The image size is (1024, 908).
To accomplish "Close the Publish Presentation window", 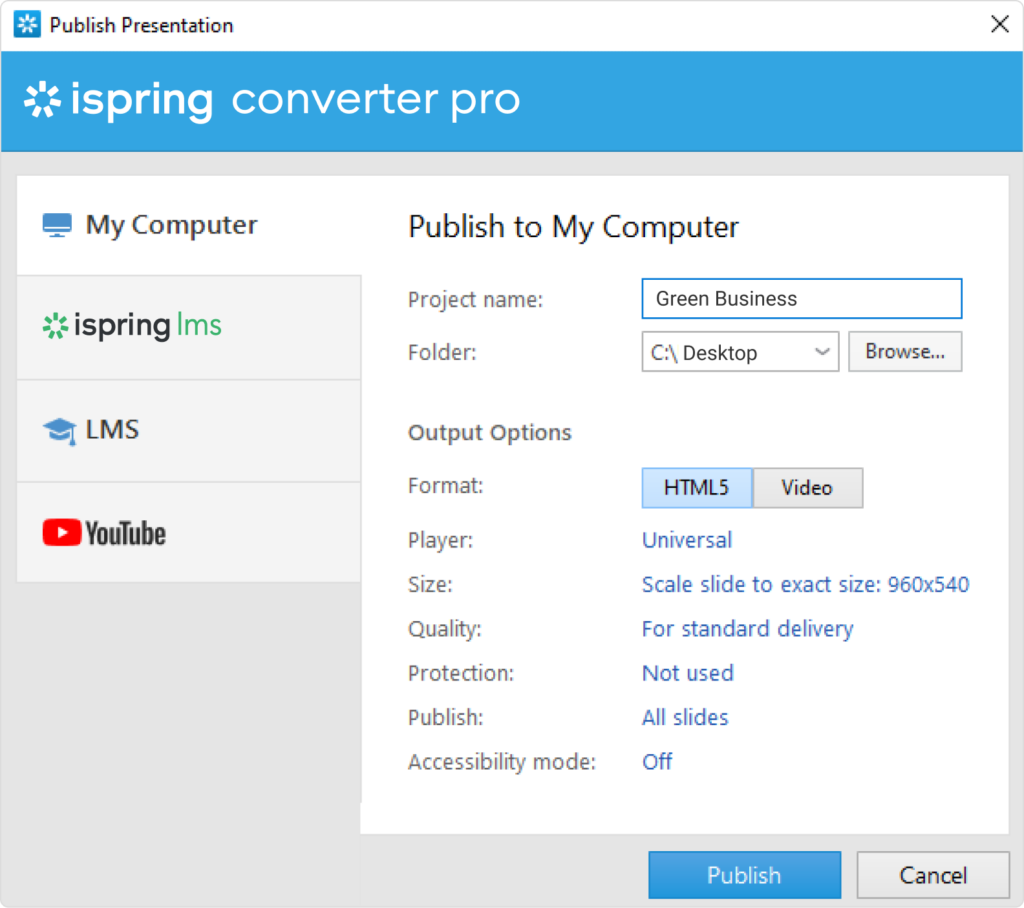I will (x=999, y=24).
